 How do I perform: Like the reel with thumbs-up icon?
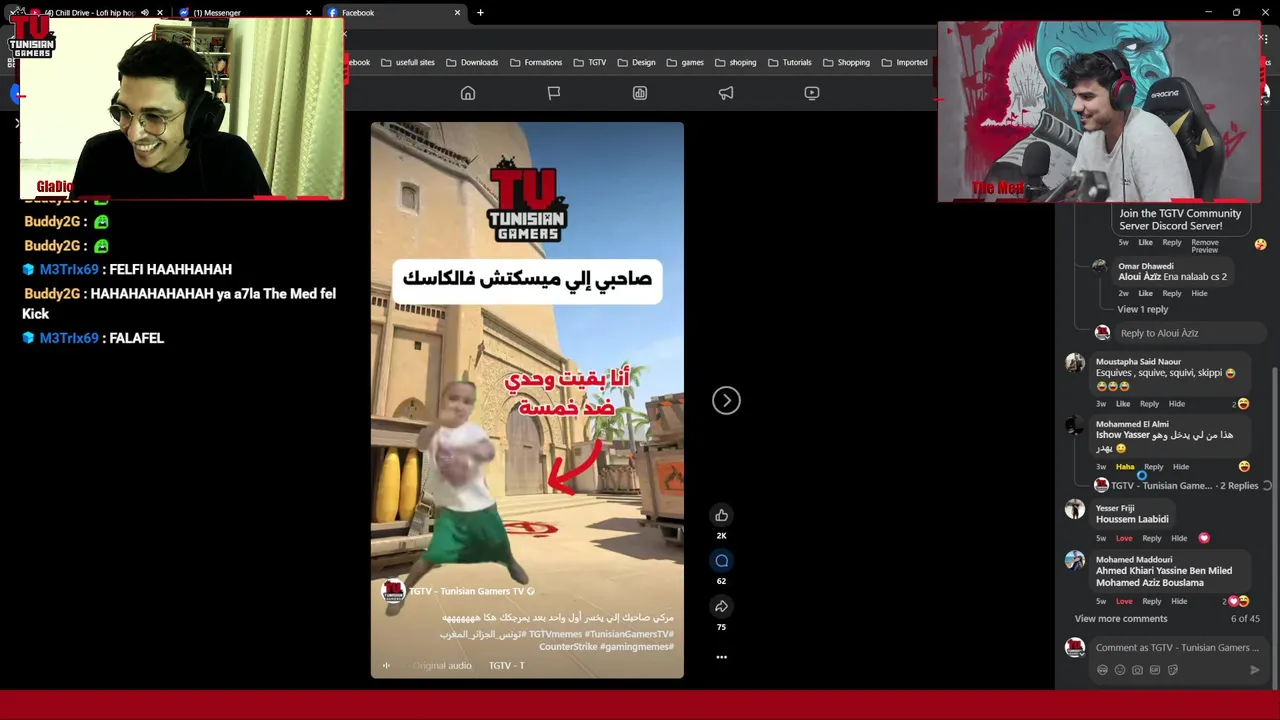coord(721,515)
